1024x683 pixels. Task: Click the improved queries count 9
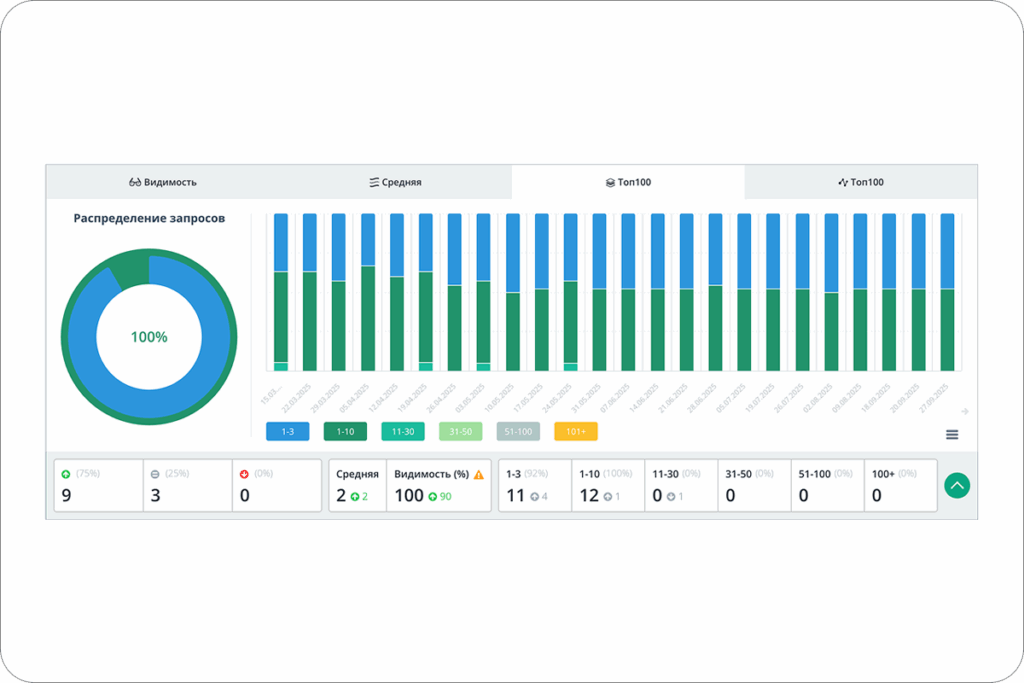pos(66,496)
